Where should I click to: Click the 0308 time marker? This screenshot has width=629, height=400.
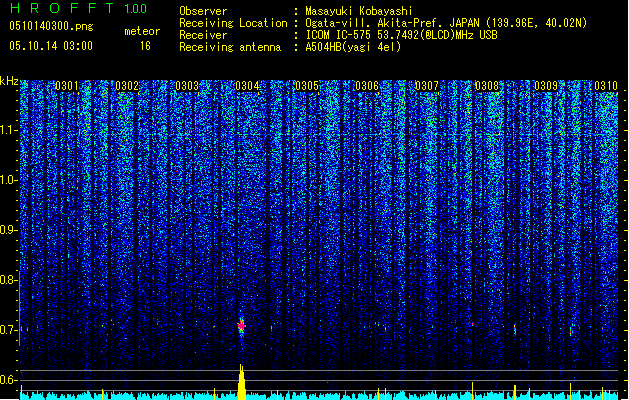click(x=487, y=86)
